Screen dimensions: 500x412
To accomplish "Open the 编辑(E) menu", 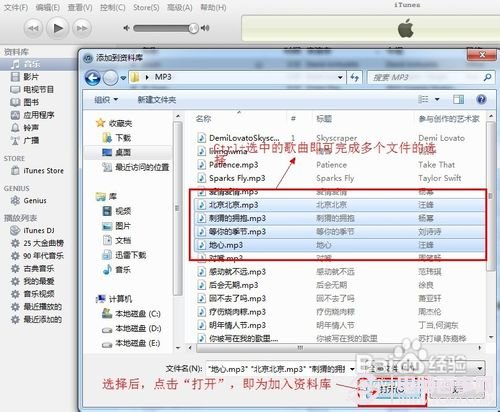I will (x=48, y=7).
